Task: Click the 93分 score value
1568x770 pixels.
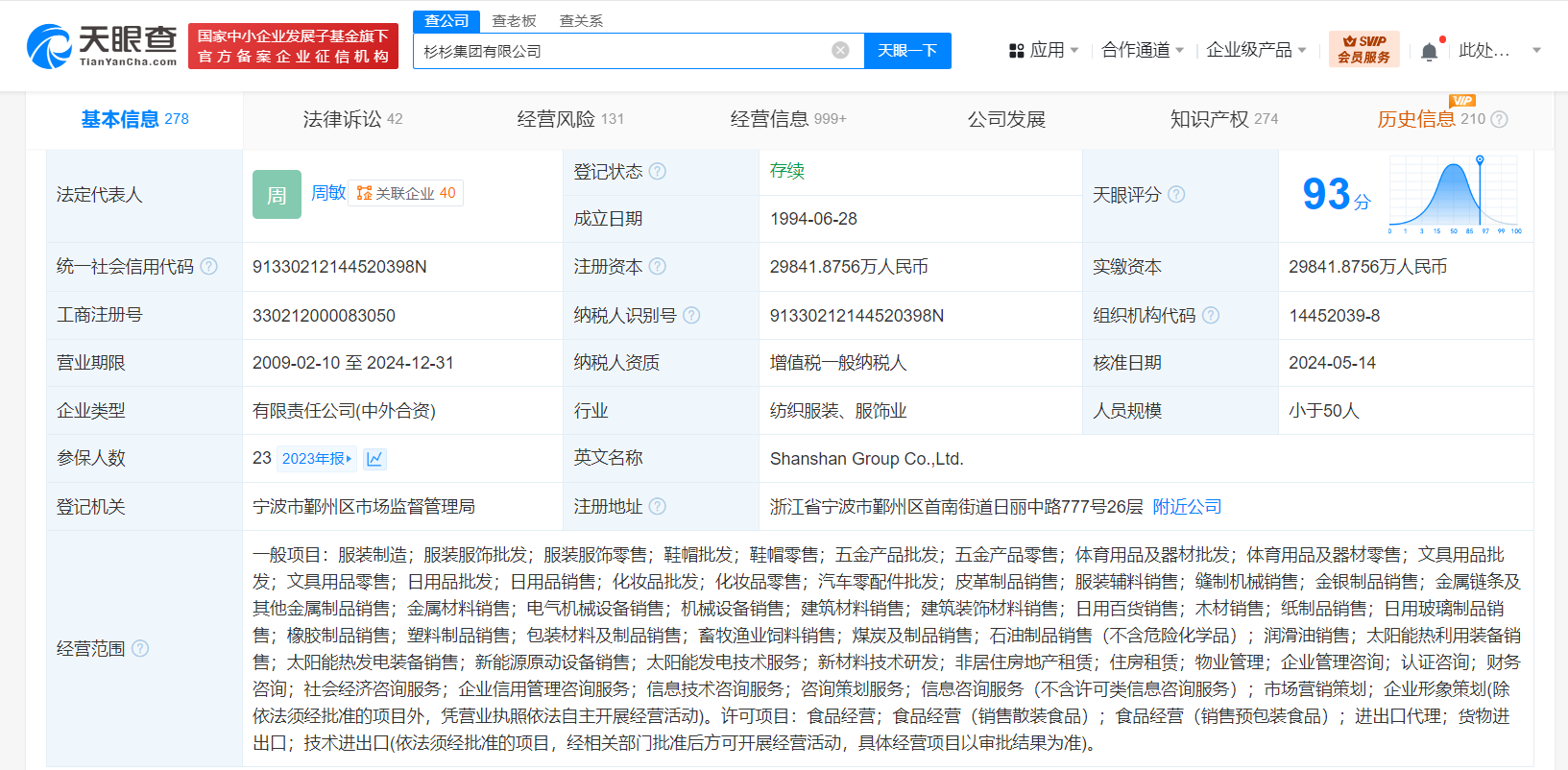Action: 1337,195
